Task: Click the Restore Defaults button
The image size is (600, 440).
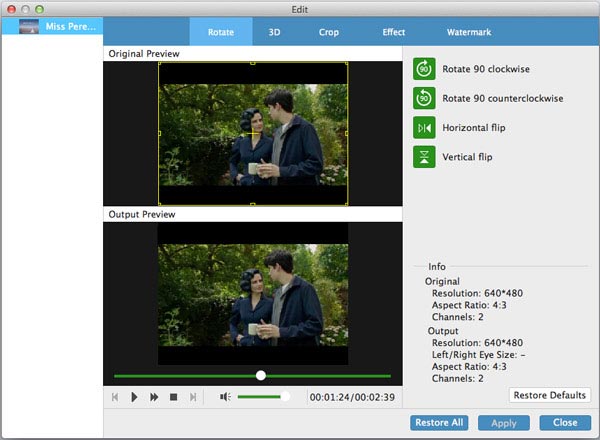Action: (549, 395)
